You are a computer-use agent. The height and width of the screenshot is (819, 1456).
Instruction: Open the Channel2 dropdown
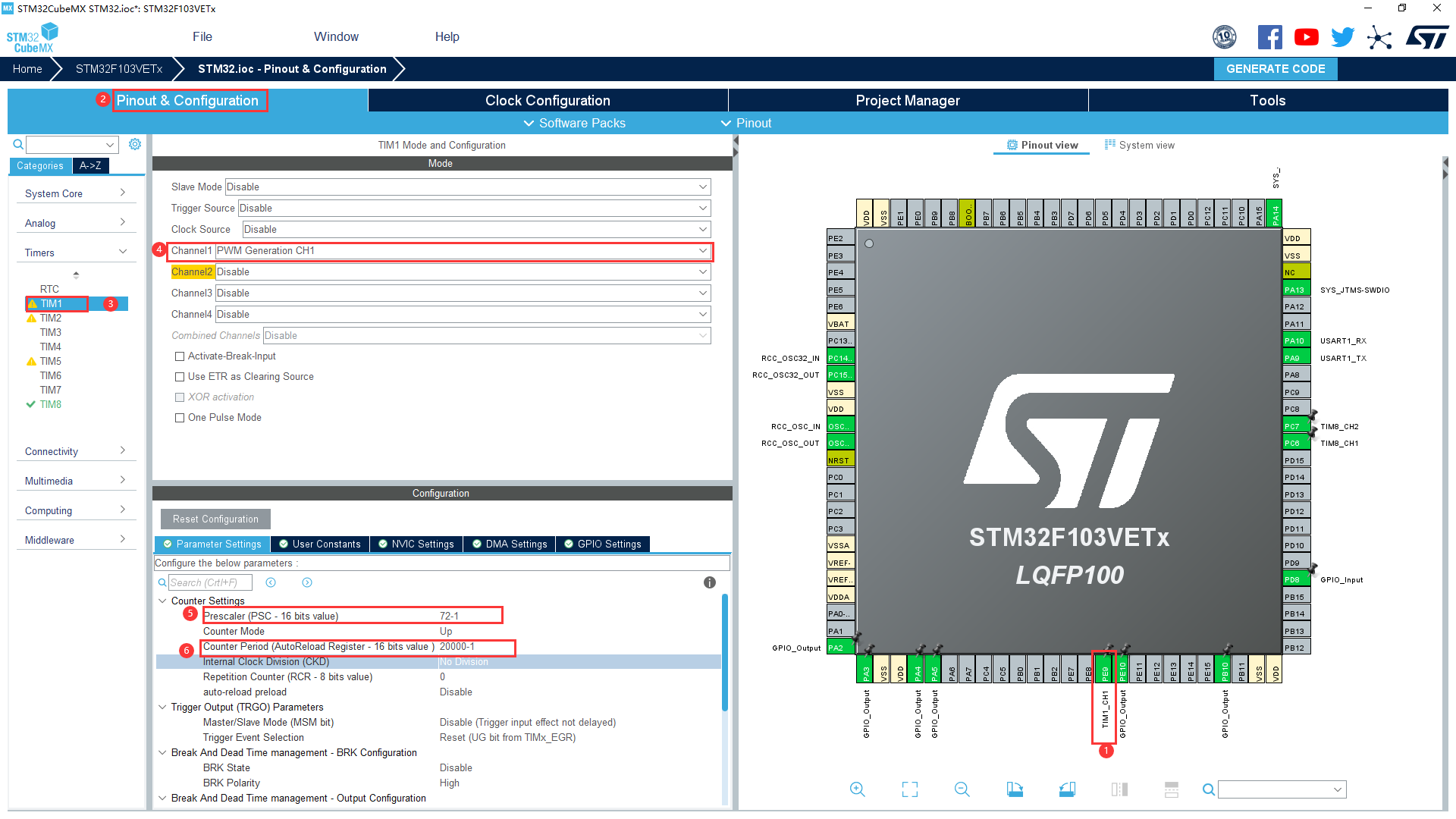pyautogui.click(x=702, y=271)
